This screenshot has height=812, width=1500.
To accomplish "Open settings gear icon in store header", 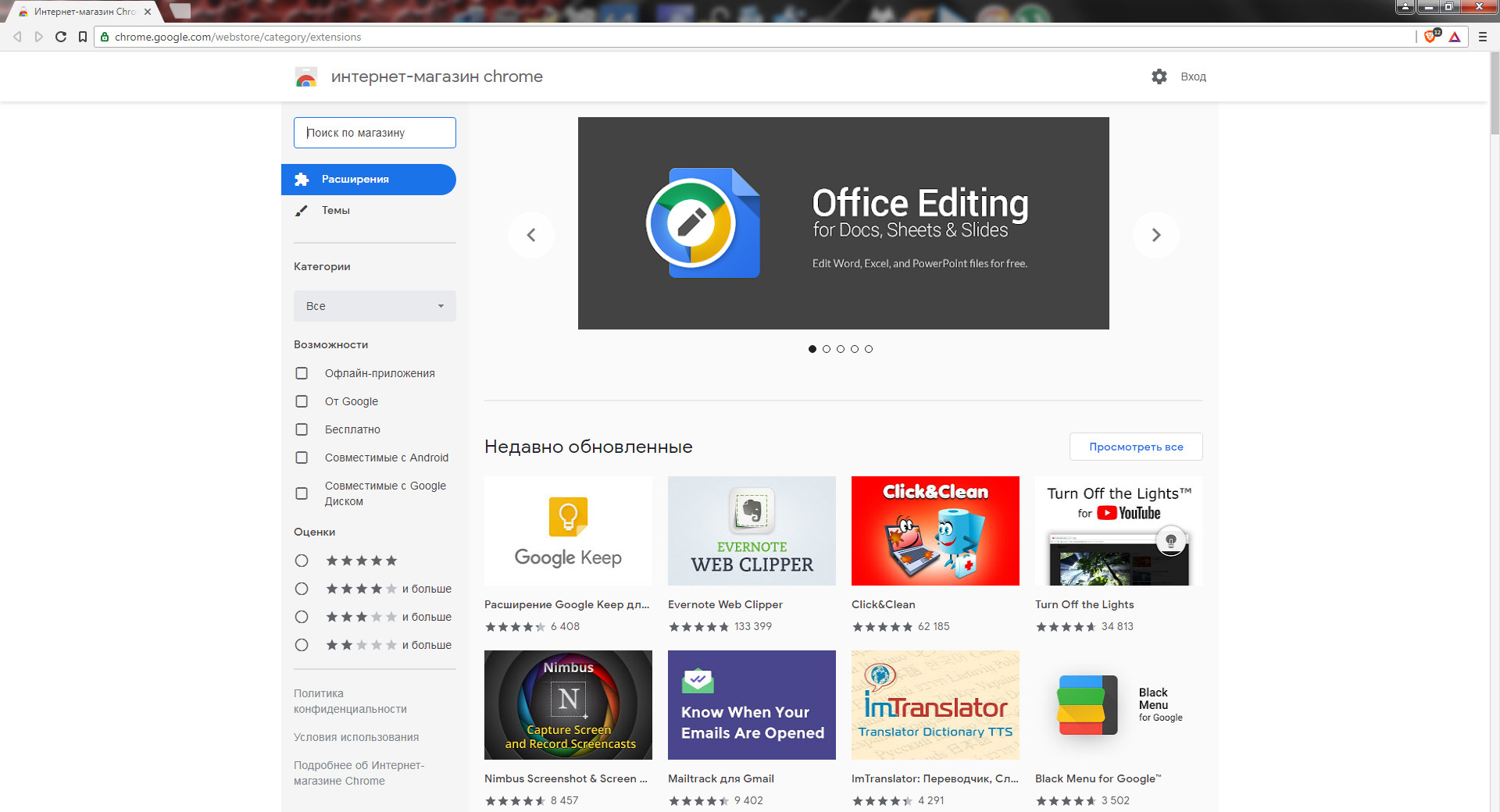I will pyautogui.click(x=1159, y=77).
